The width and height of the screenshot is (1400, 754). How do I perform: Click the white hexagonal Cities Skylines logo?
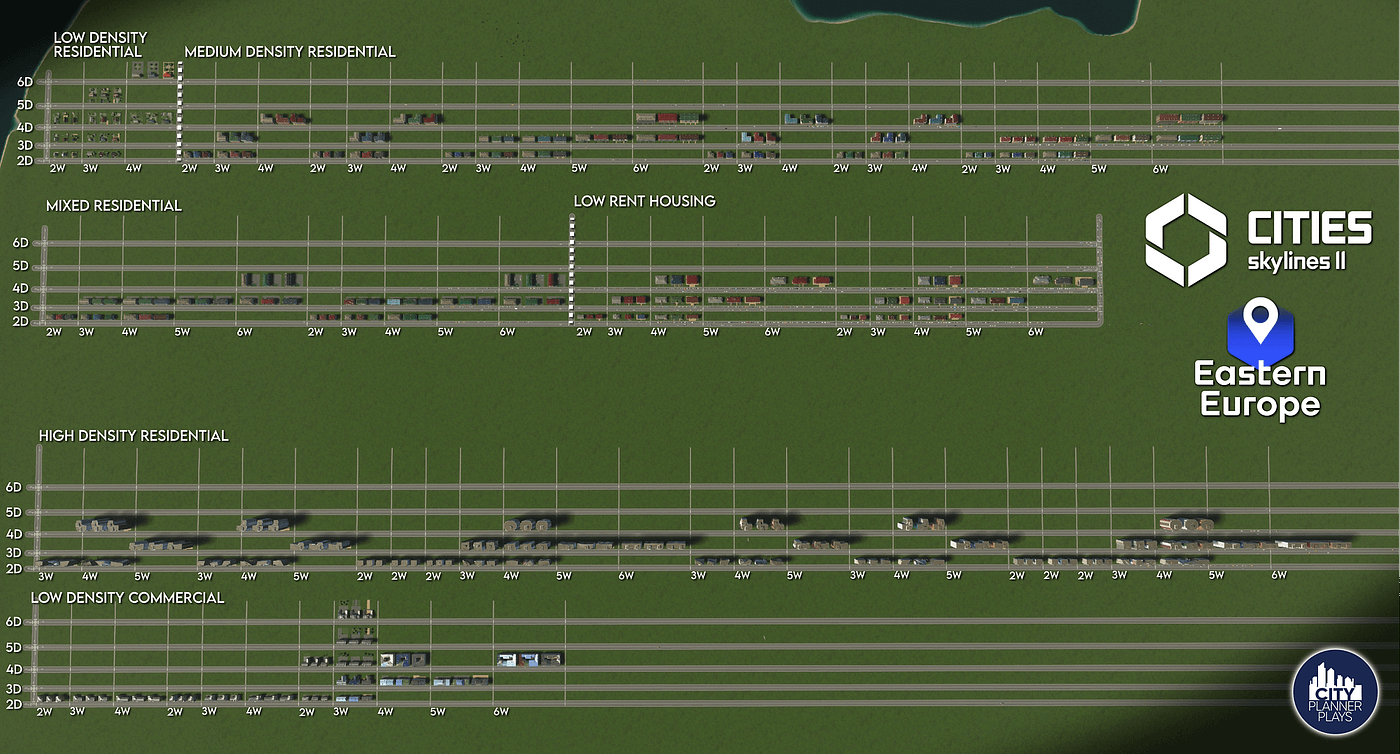(1186, 240)
